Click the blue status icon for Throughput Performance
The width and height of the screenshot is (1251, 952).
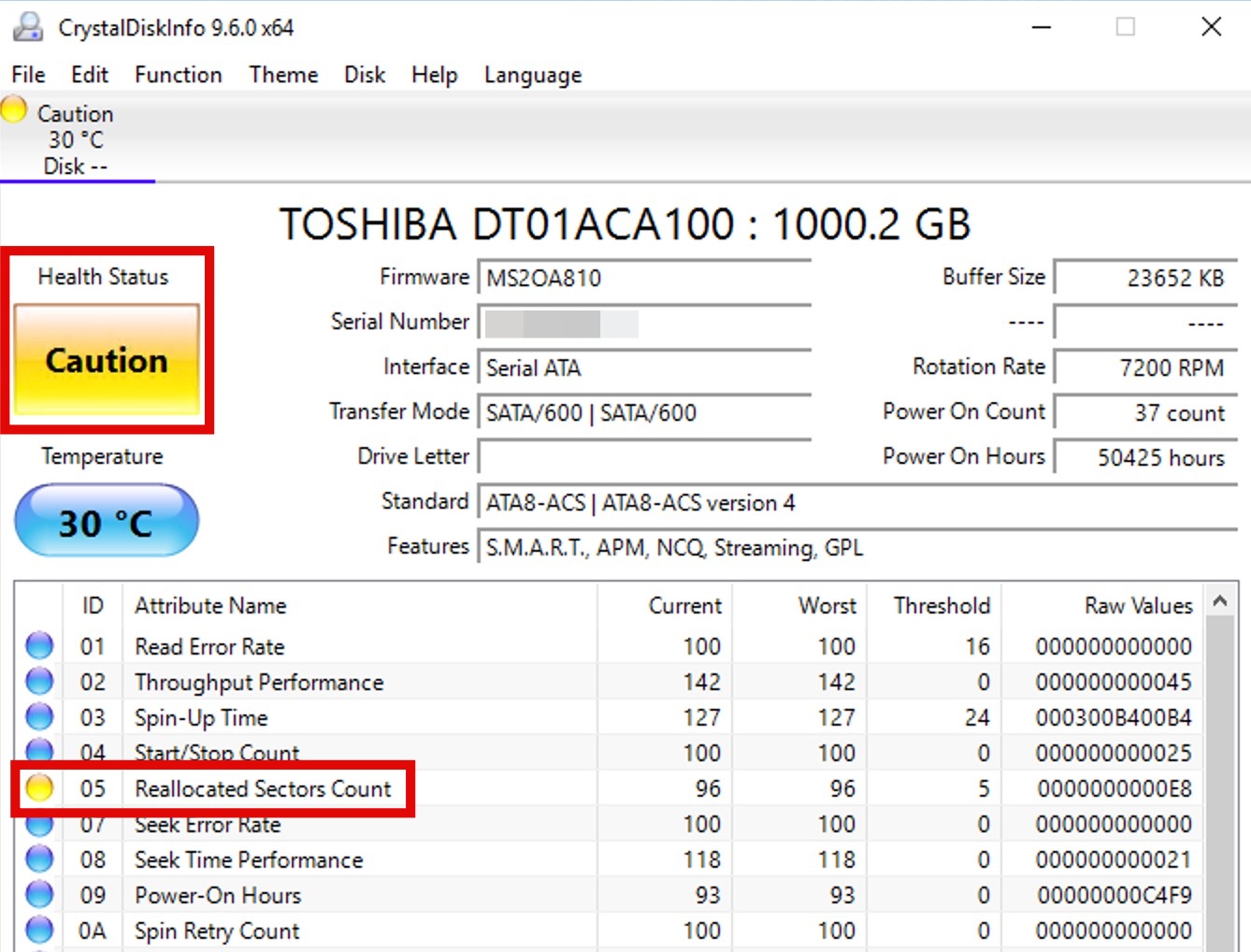[39, 681]
